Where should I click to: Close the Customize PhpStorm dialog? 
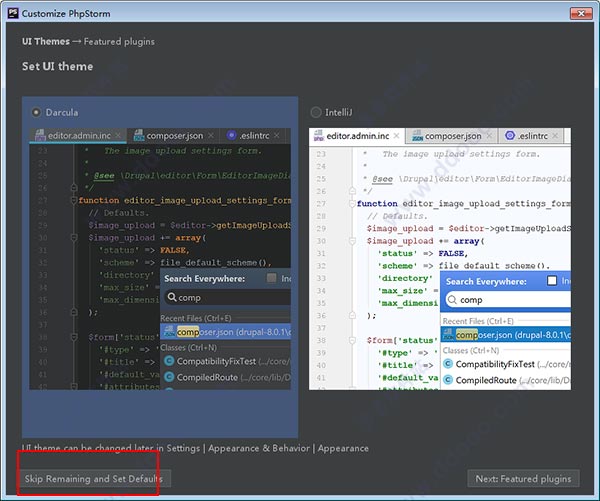click(580, 13)
